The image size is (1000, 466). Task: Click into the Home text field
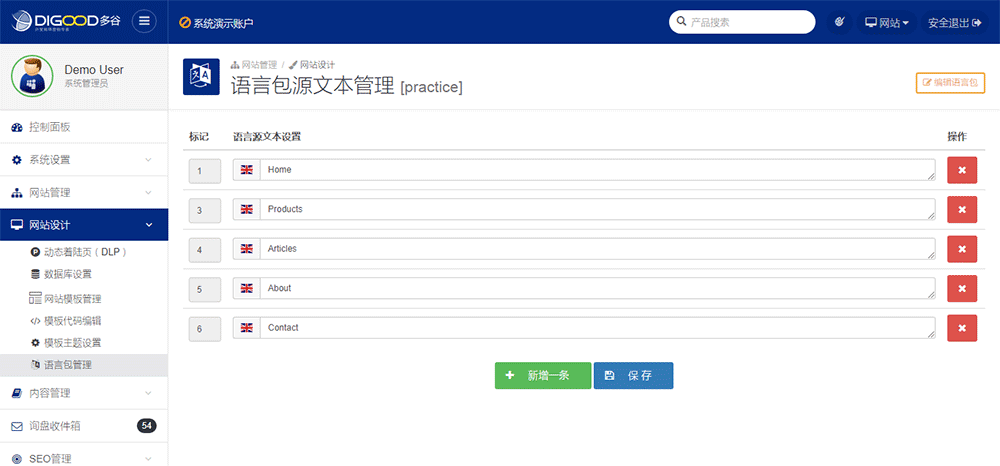(x=598, y=170)
